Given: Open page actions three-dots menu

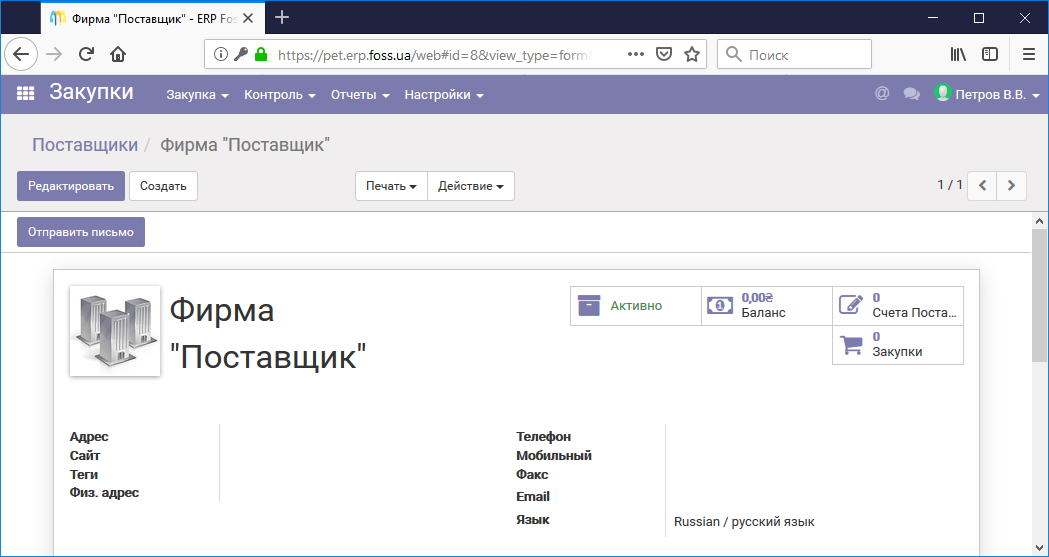Looking at the screenshot, I should click(x=636, y=55).
